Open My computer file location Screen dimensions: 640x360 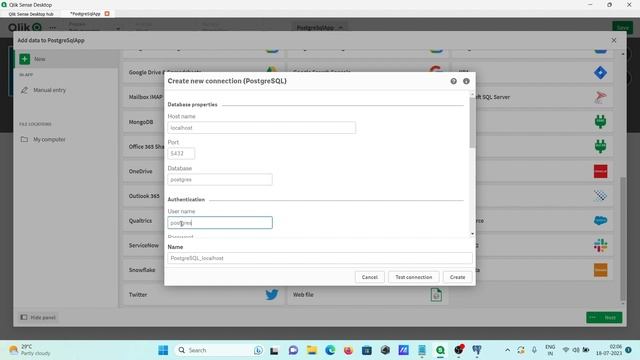(49, 140)
